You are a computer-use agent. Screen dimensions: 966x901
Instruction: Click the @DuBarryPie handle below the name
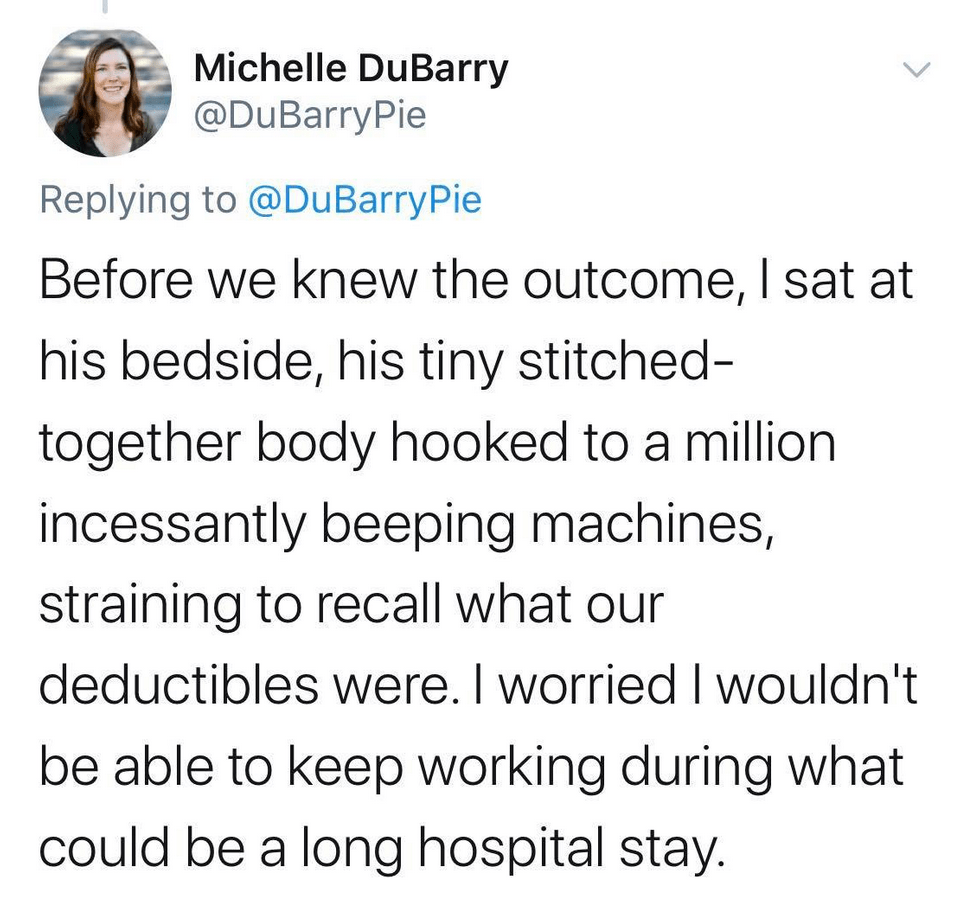click(x=310, y=116)
